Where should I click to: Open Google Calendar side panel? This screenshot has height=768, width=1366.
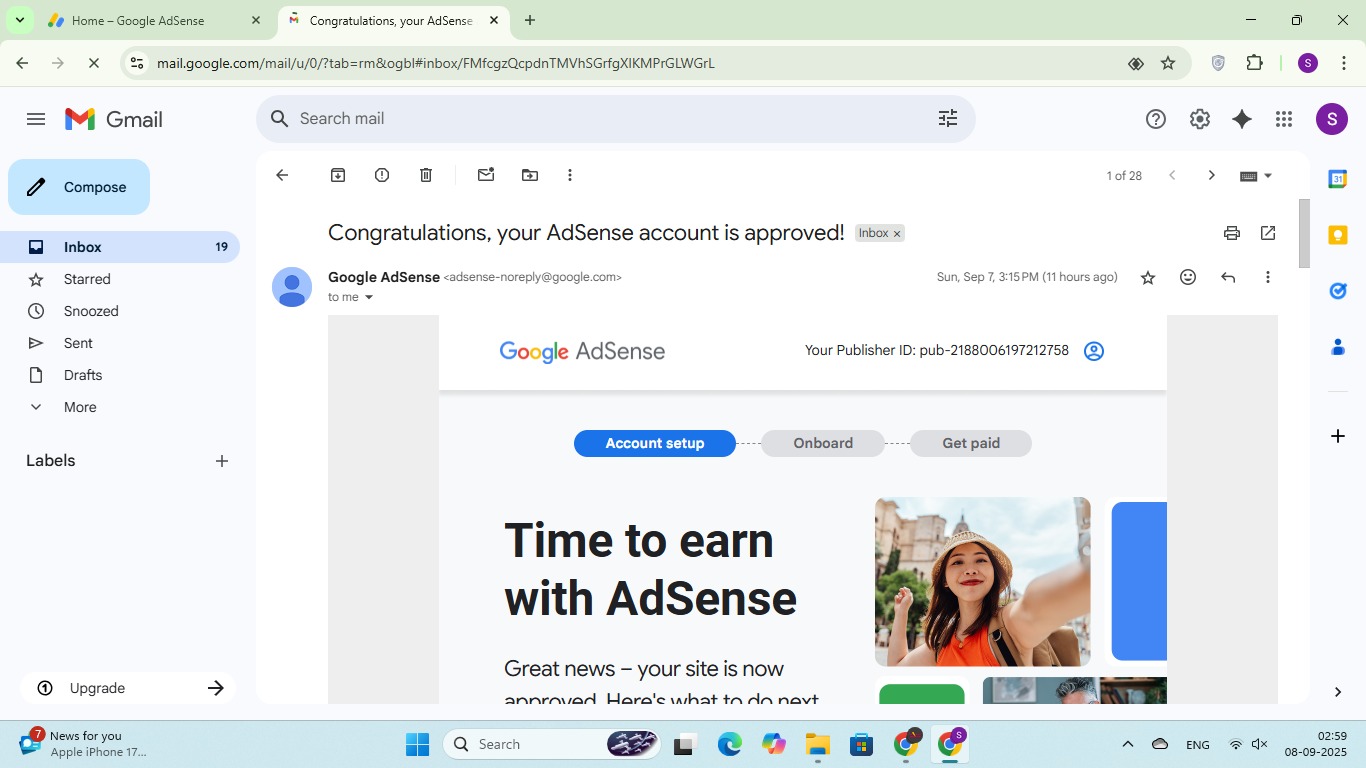click(x=1338, y=179)
